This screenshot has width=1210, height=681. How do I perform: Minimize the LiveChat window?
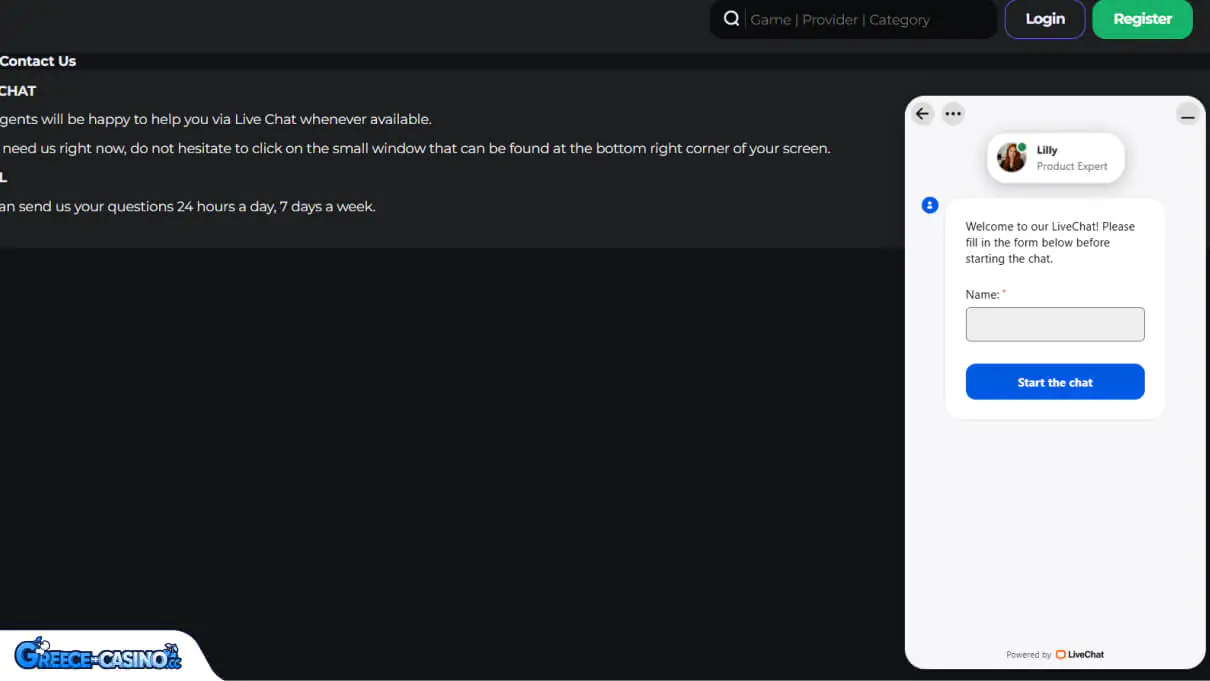[x=1188, y=115]
